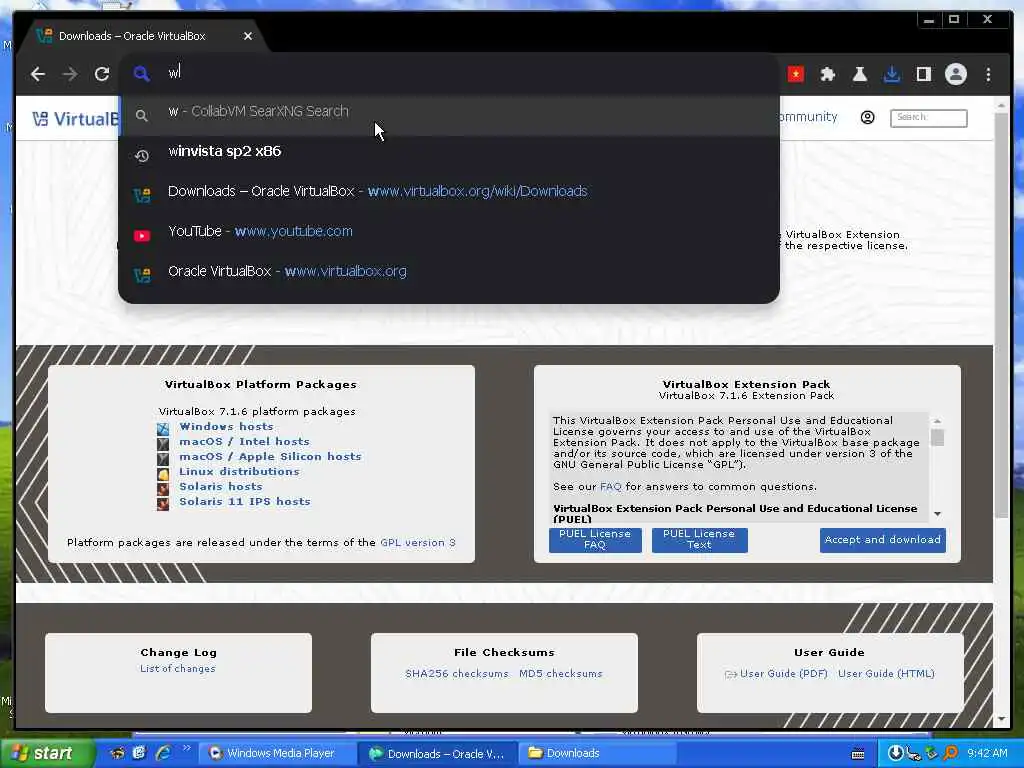
Task: Show the browser downloads tray
Action: point(891,74)
